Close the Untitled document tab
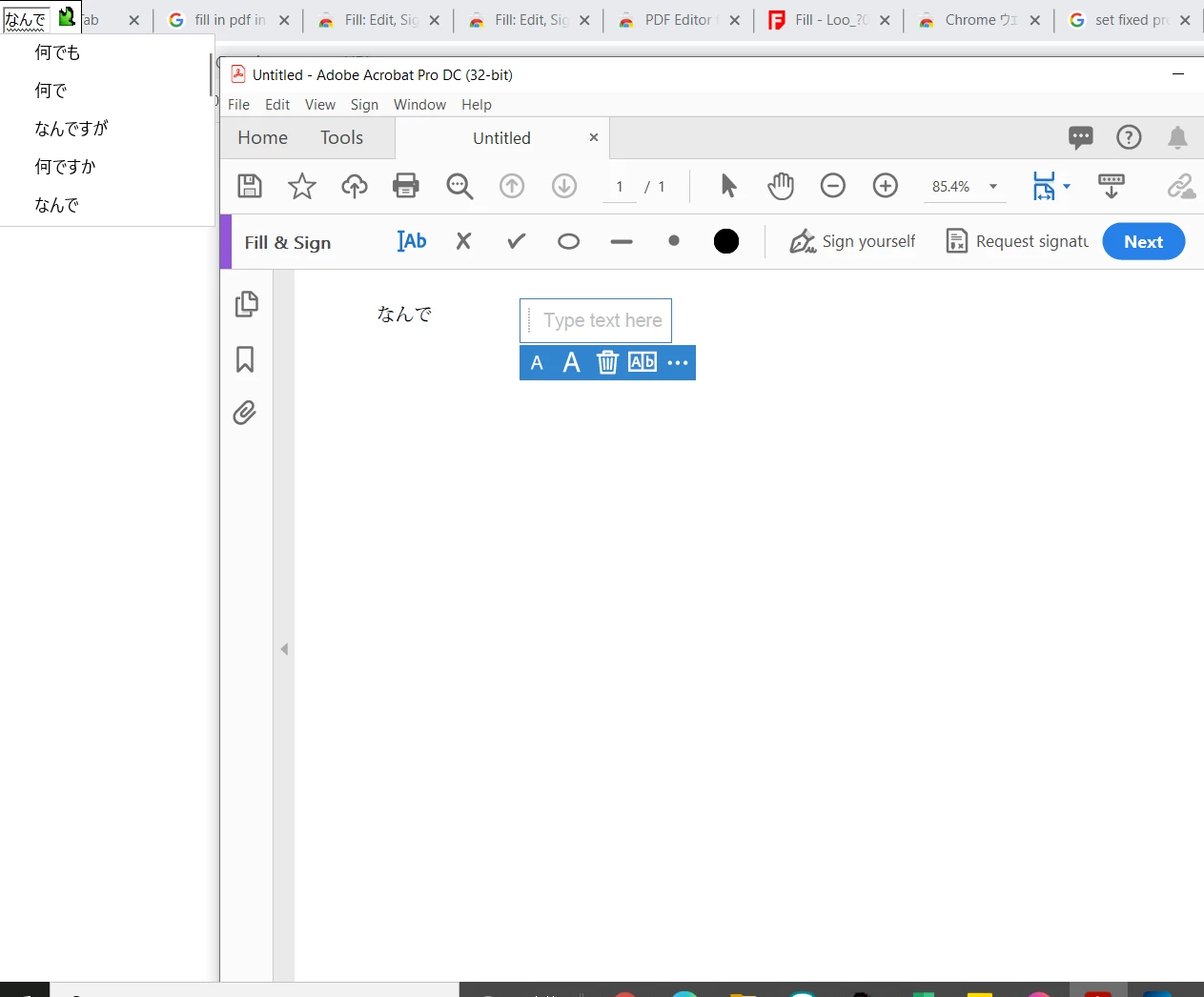Viewport: 1204px width, 997px height. point(594,137)
